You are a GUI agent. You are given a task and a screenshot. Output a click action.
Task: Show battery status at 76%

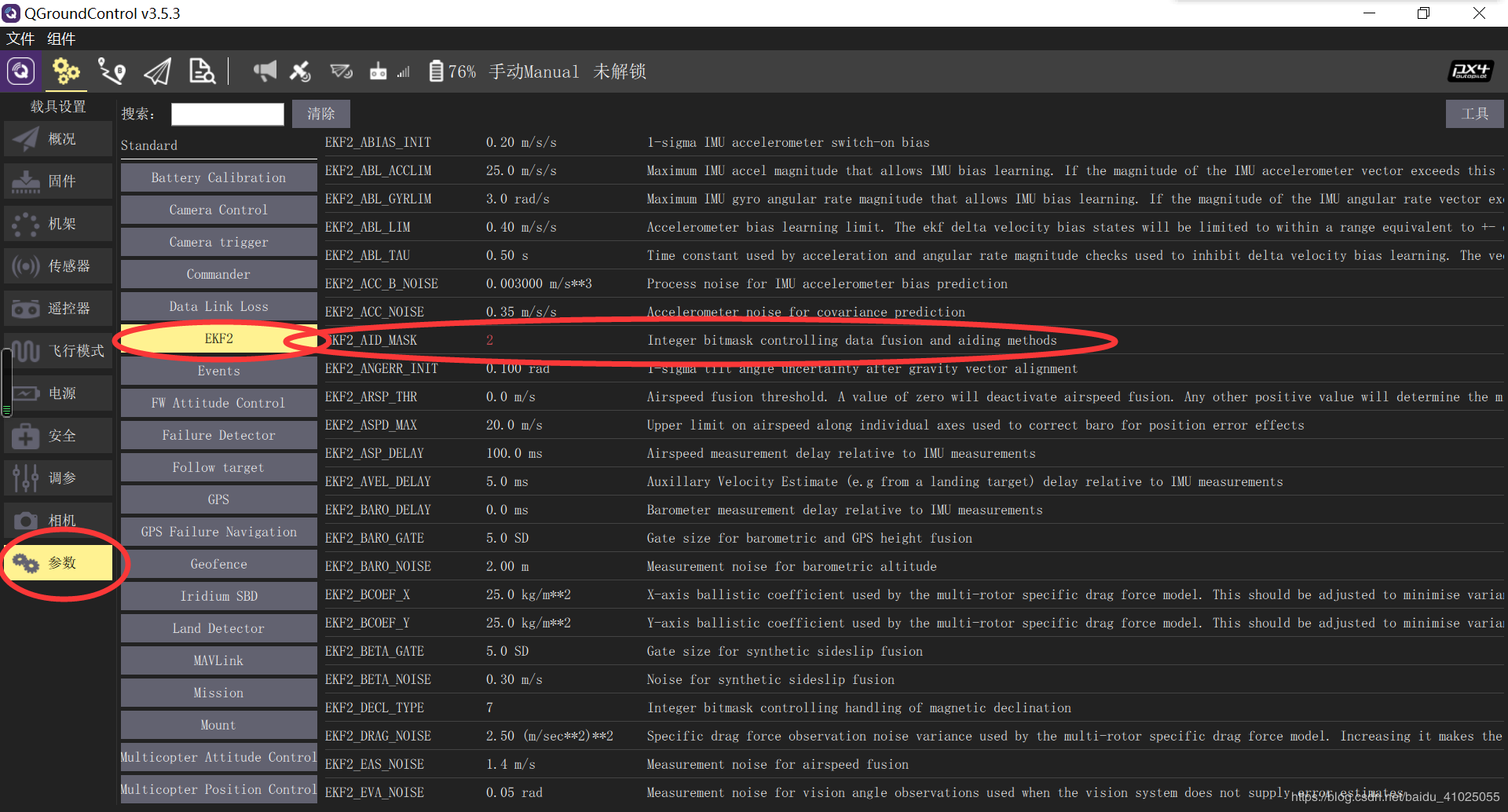[452, 71]
